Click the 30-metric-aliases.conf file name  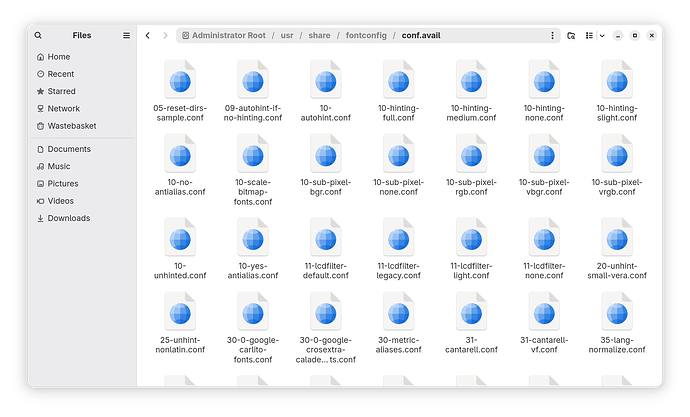399,345
